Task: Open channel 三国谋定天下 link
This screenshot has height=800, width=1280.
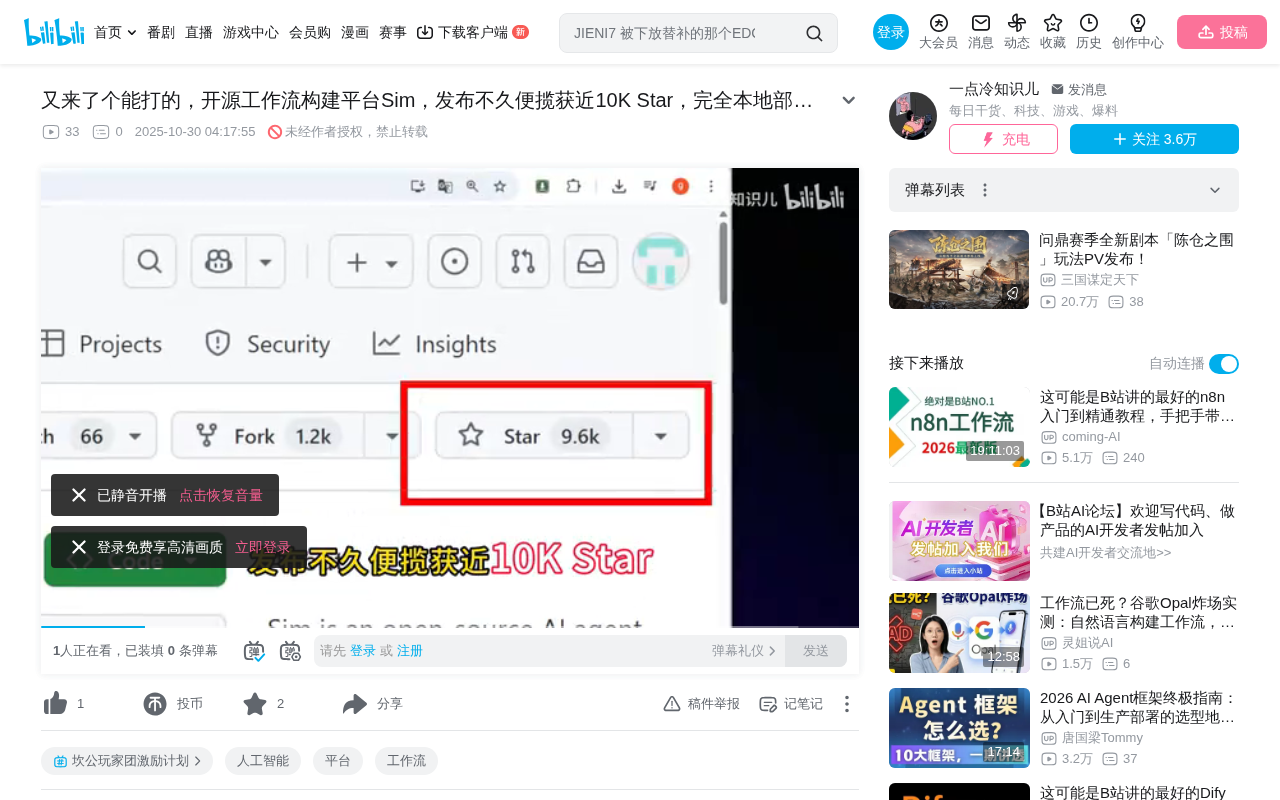Action: coord(1100,280)
